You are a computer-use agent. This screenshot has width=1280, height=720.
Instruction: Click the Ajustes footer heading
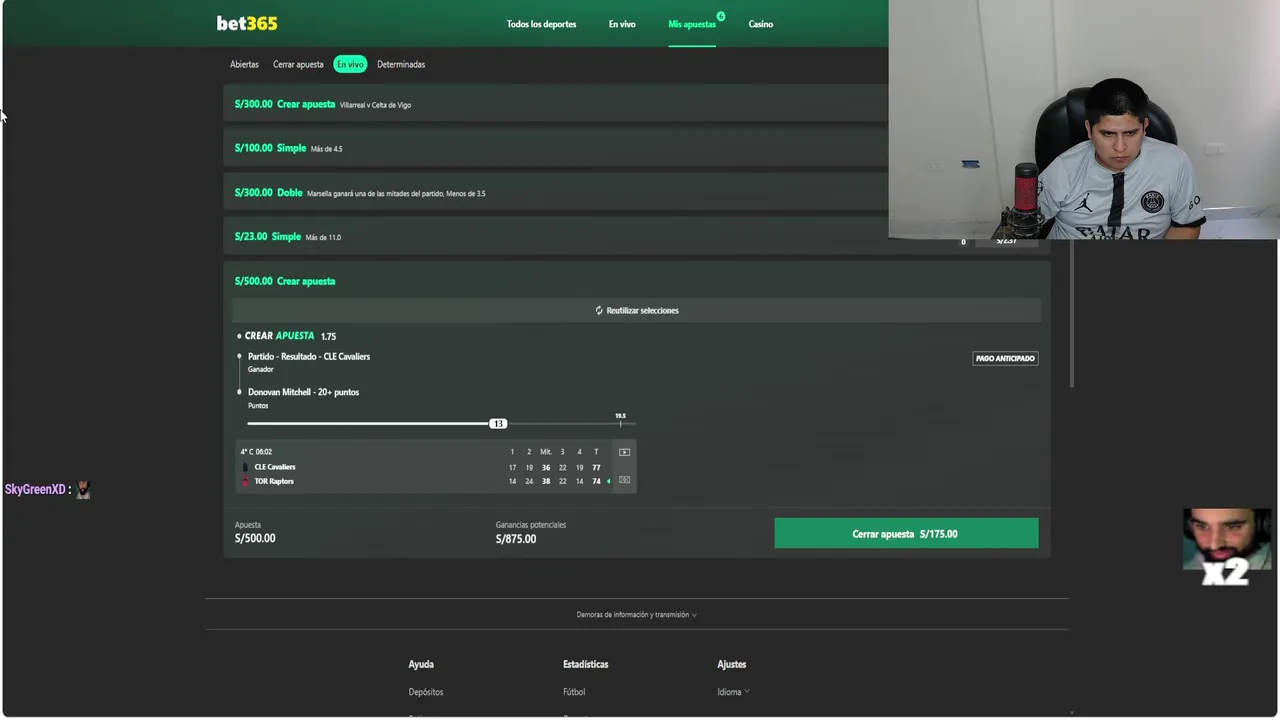tap(732, 664)
